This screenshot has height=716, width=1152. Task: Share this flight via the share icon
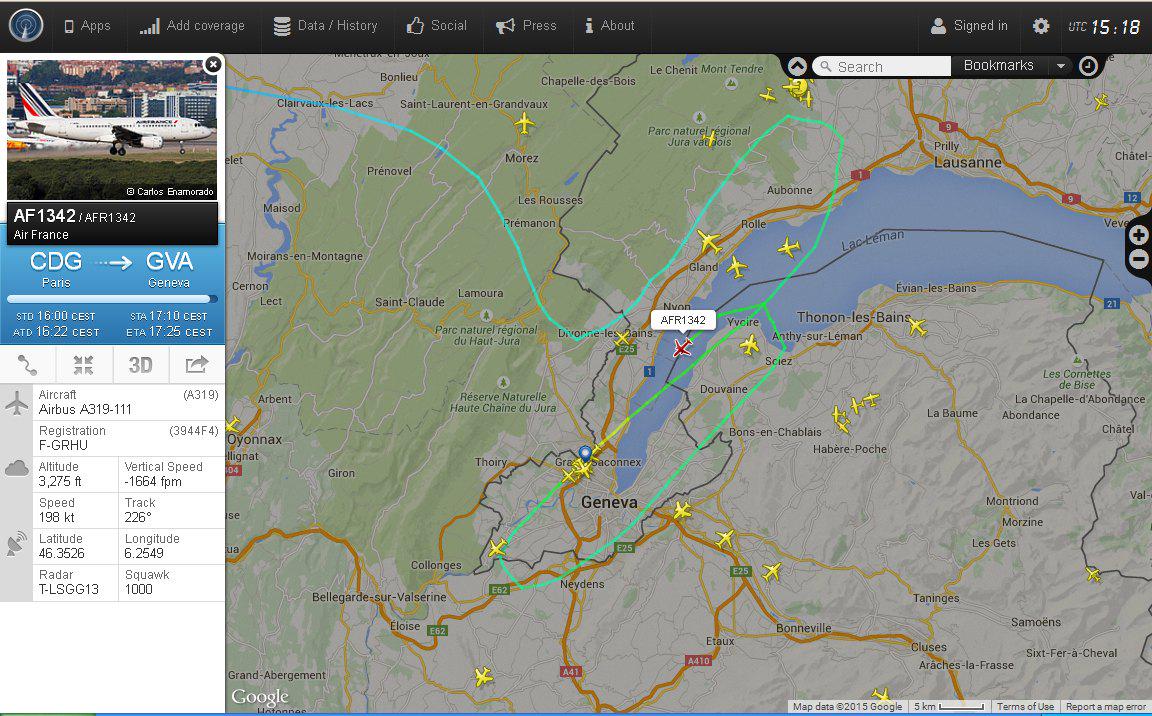197,364
